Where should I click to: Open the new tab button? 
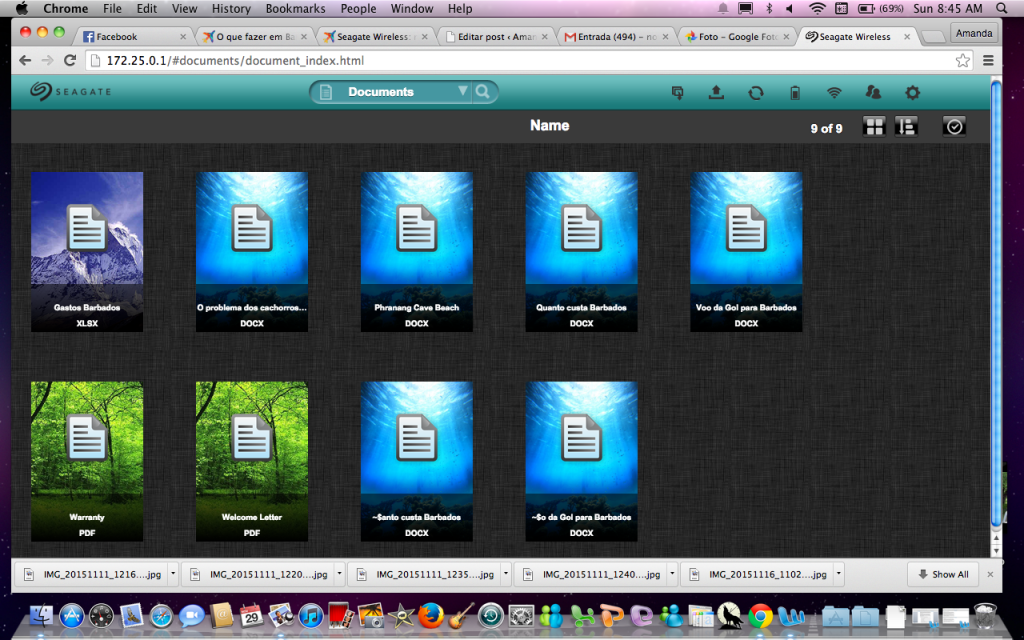coord(933,37)
